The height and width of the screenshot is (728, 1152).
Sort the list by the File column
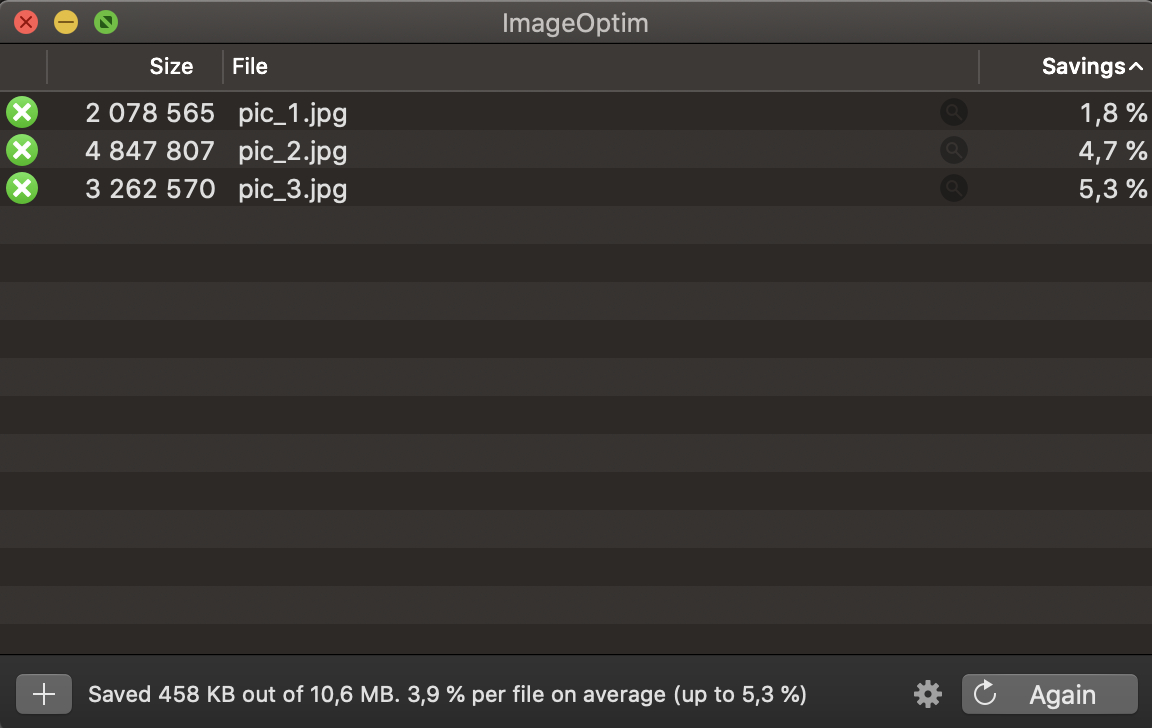click(250, 67)
